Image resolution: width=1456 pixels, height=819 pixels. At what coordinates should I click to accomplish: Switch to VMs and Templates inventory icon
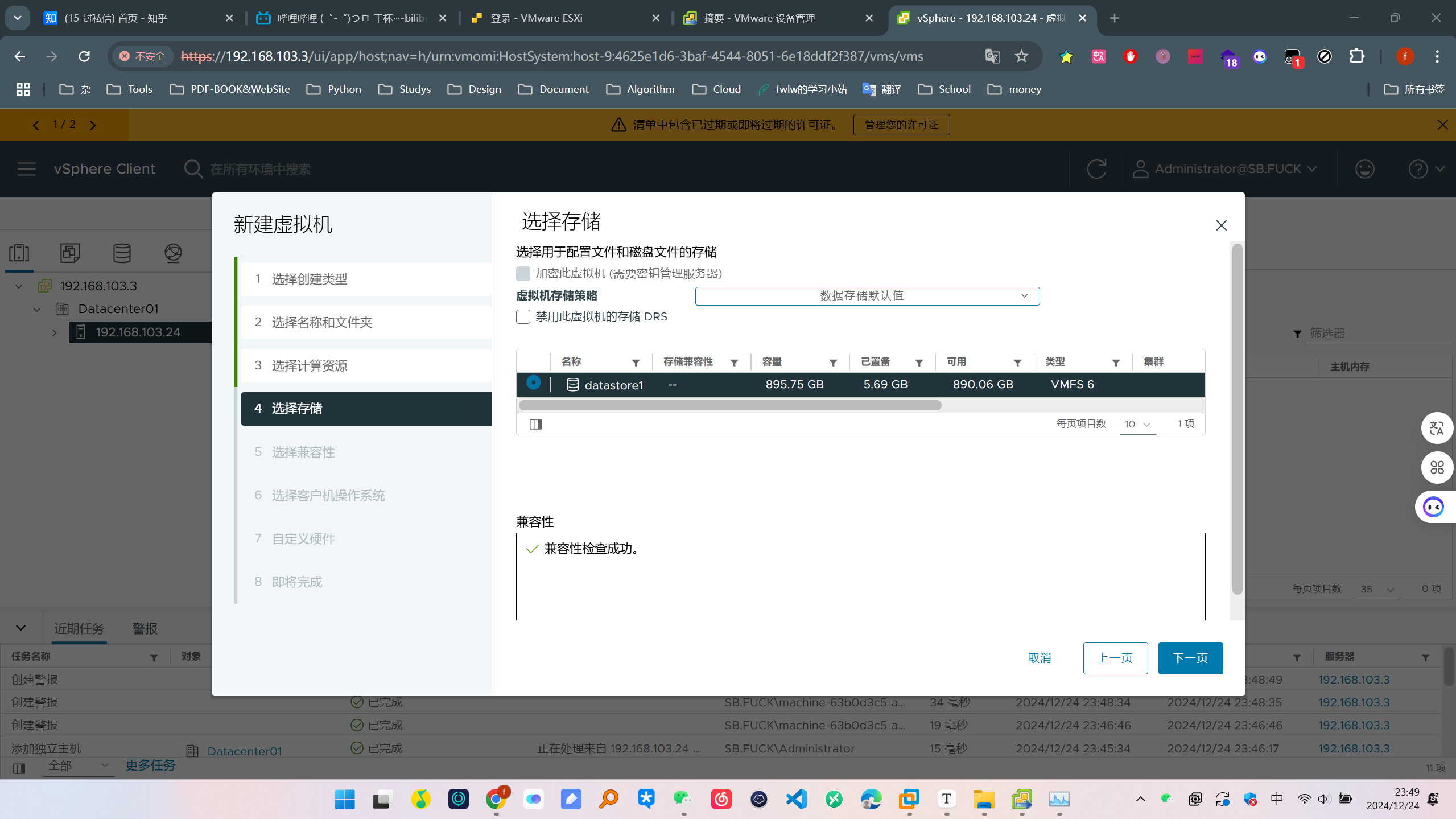coord(71,253)
